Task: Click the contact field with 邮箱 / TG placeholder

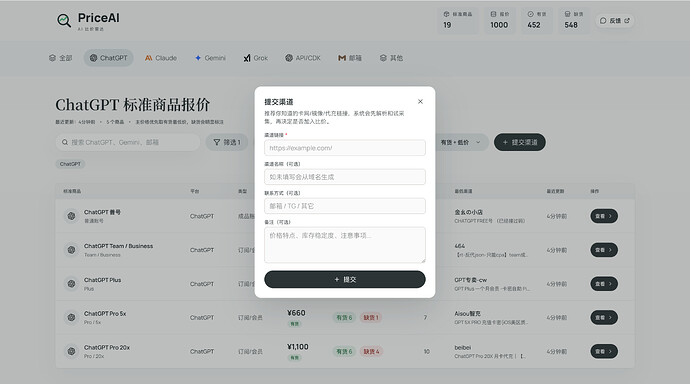Action: click(345, 206)
